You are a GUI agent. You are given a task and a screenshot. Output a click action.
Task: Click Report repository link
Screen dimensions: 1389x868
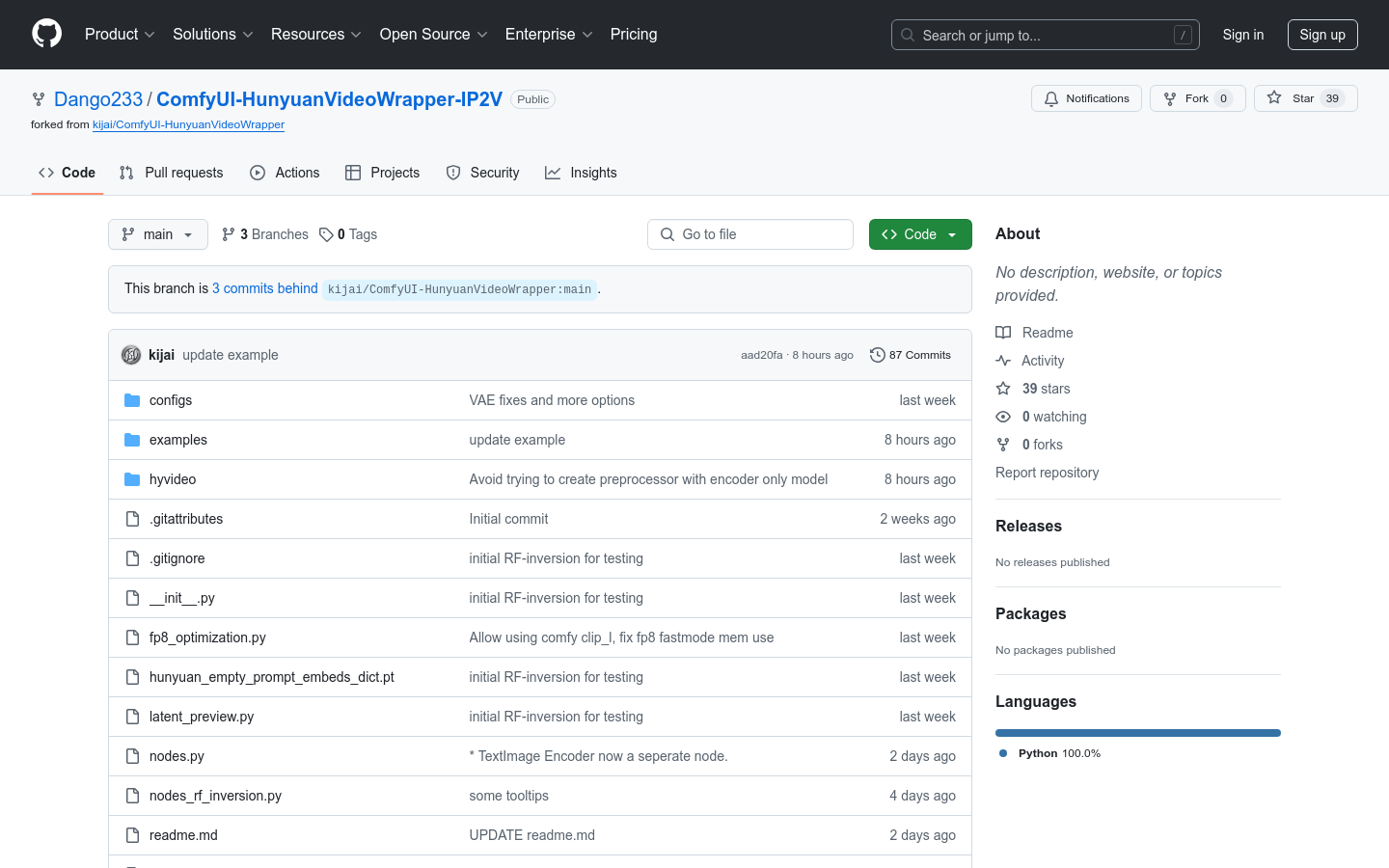[1047, 473]
